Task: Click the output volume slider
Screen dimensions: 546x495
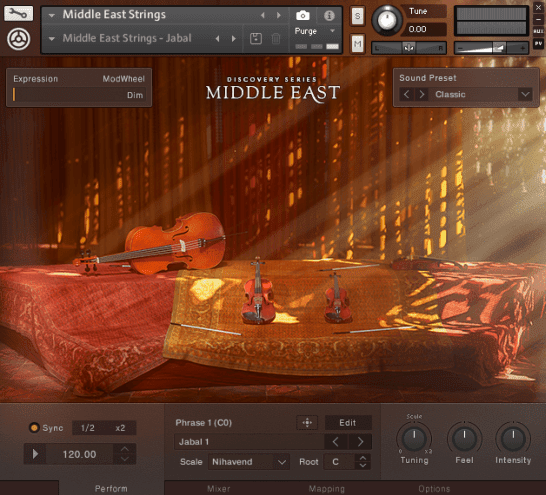Action: tap(491, 48)
